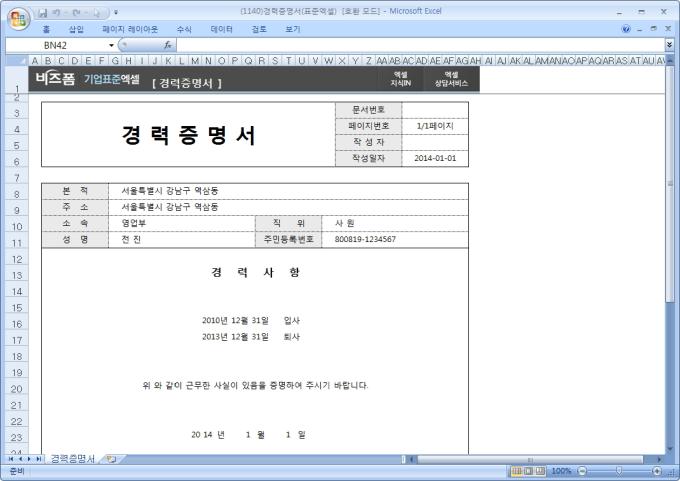
Task: Switch to Page Layout view in status bar
Action: pos(528,471)
